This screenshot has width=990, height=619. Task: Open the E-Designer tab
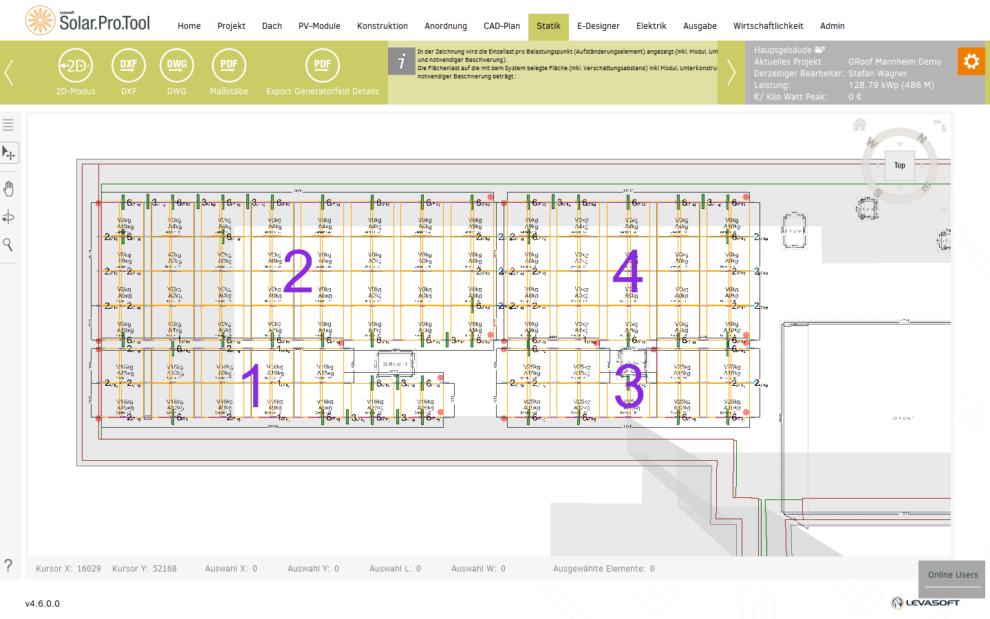pyautogui.click(x=598, y=26)
